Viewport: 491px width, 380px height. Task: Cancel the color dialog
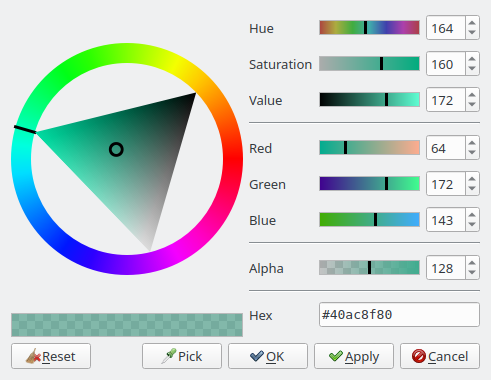pyautogui.click(x=440, y=356)
